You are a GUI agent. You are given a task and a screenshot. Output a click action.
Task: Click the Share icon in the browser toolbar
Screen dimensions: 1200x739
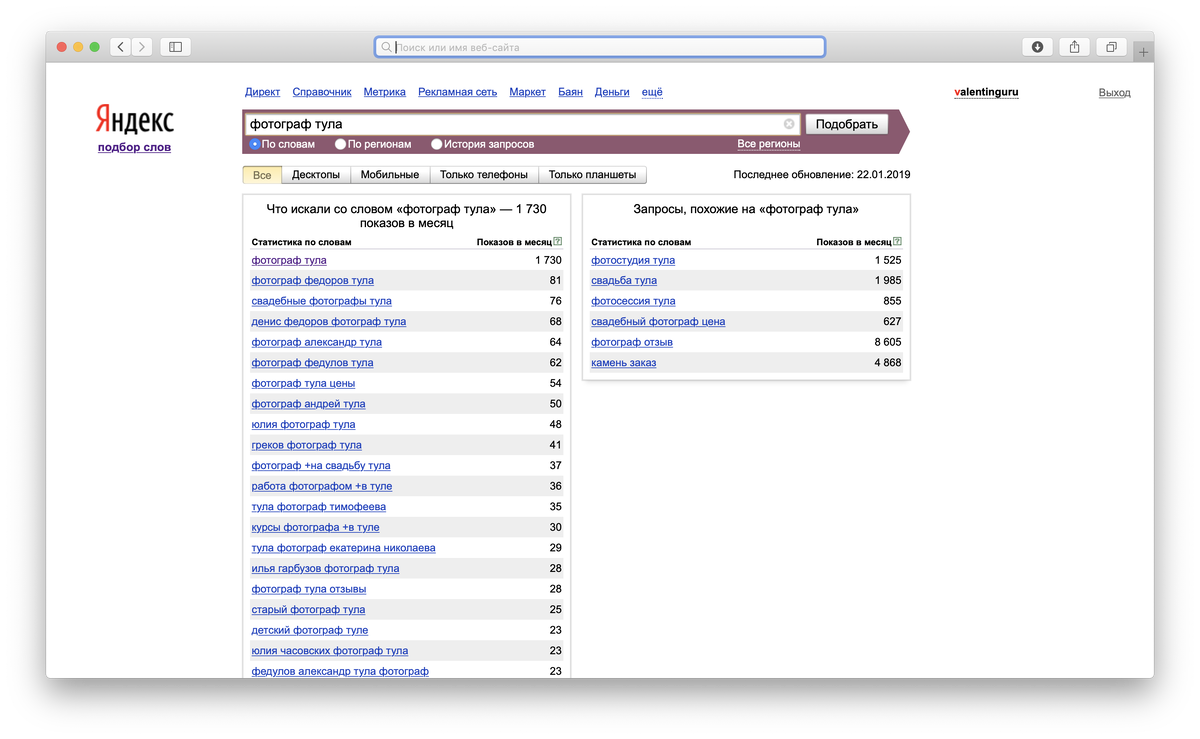(1073, 46)
